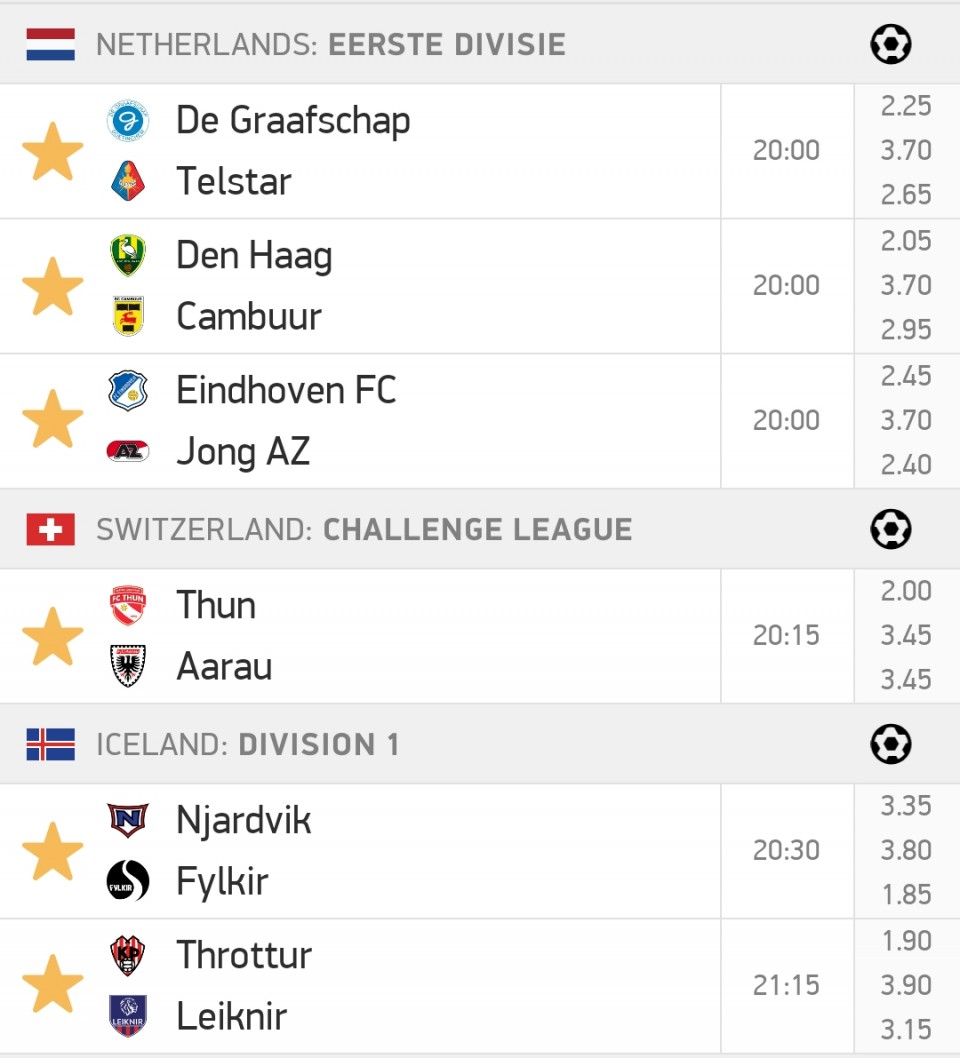Screen dimensions: 960x1058
Task: Open the Thun team name link
Action: [216, 605]
